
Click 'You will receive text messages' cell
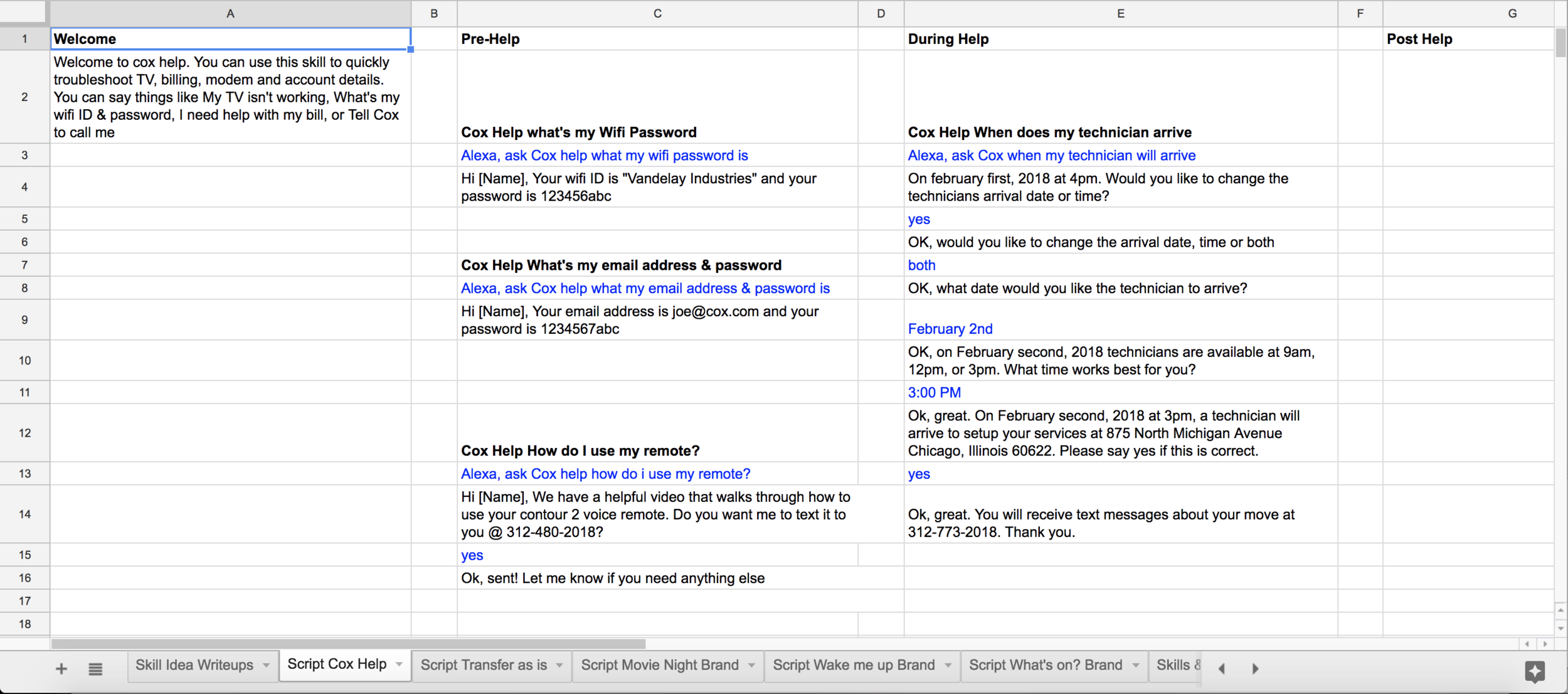point(1121,514)
